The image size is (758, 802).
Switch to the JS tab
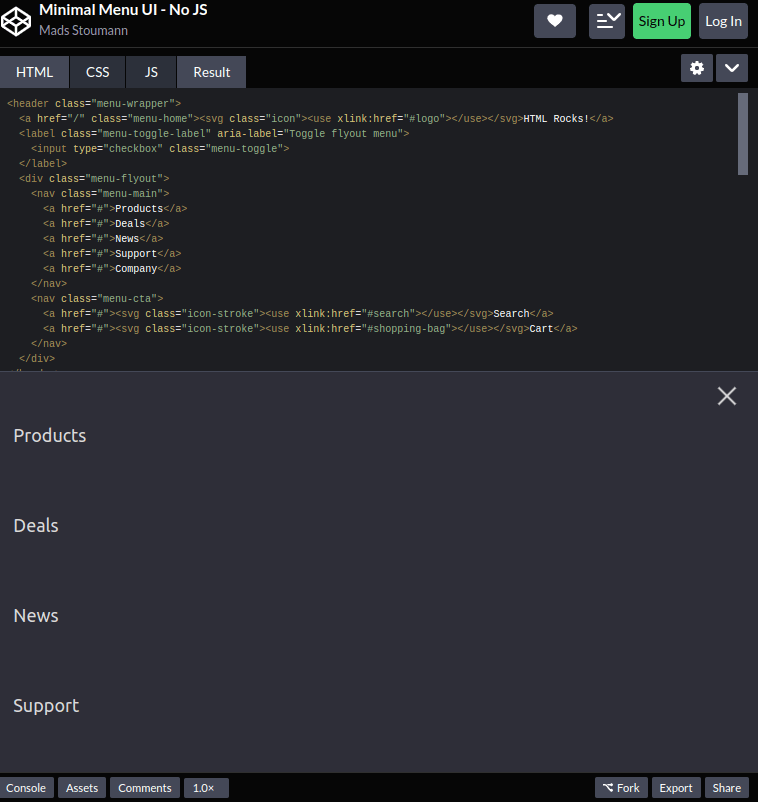151,72
